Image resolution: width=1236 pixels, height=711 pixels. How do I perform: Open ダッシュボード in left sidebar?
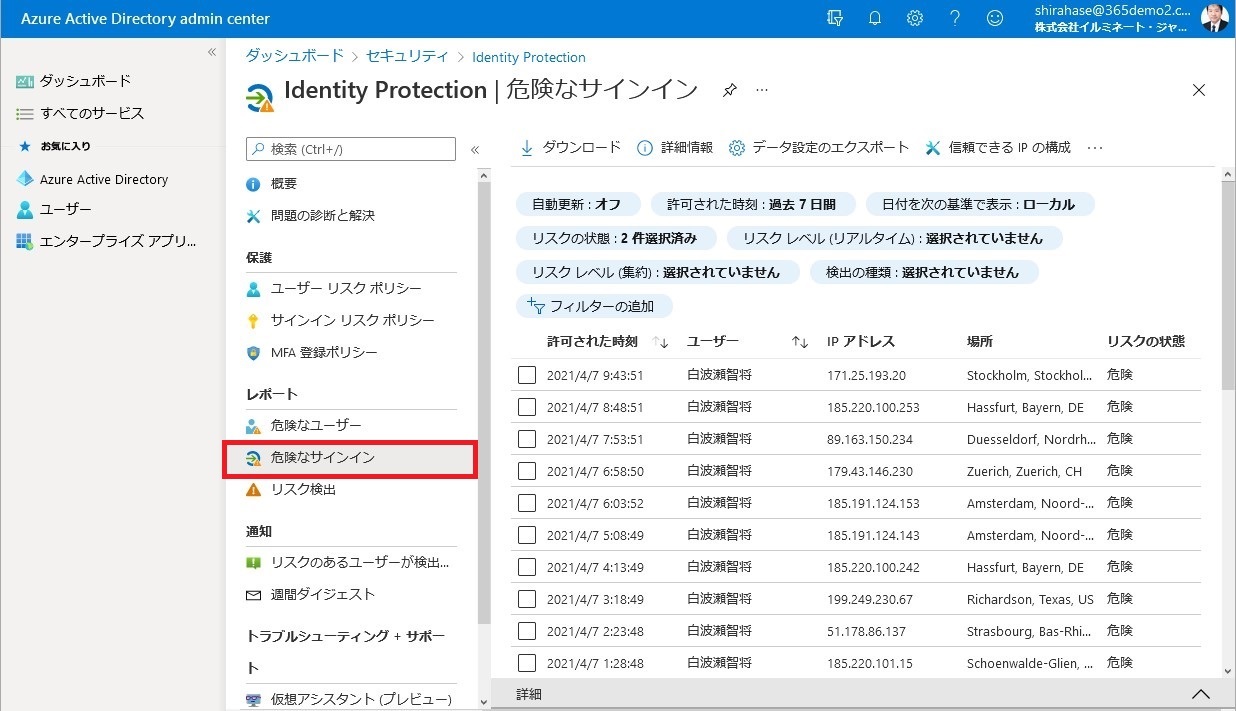74,81
